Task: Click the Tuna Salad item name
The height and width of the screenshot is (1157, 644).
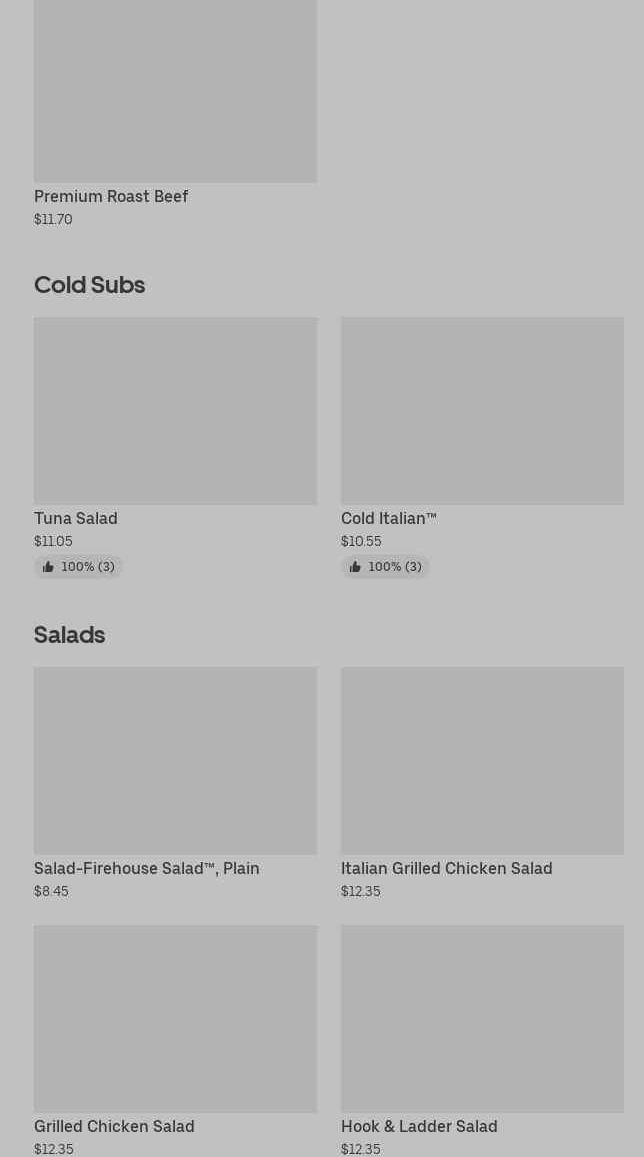Action: pos(76,518)
